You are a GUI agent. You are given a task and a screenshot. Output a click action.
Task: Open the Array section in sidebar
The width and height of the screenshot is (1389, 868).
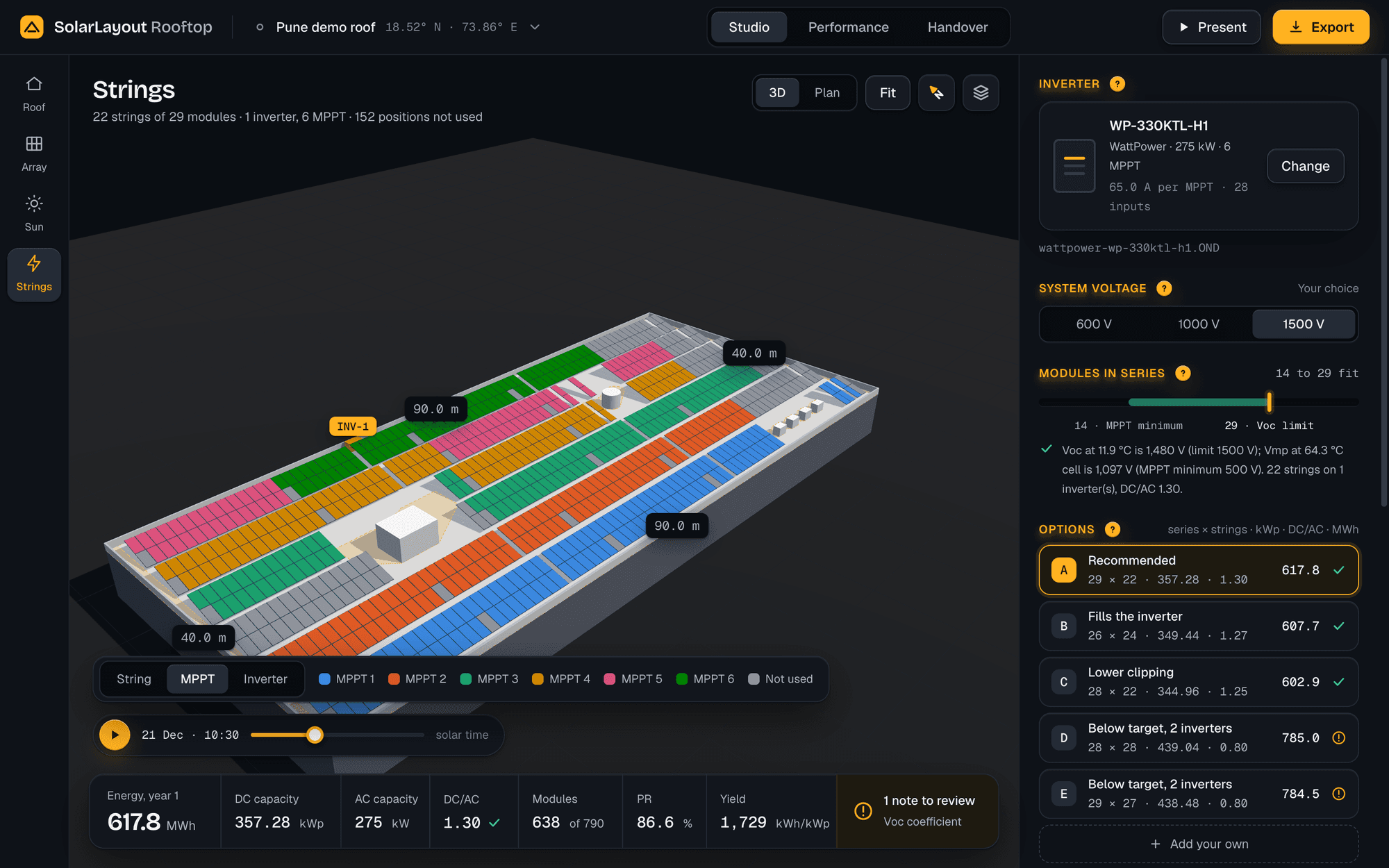(34, 154)
